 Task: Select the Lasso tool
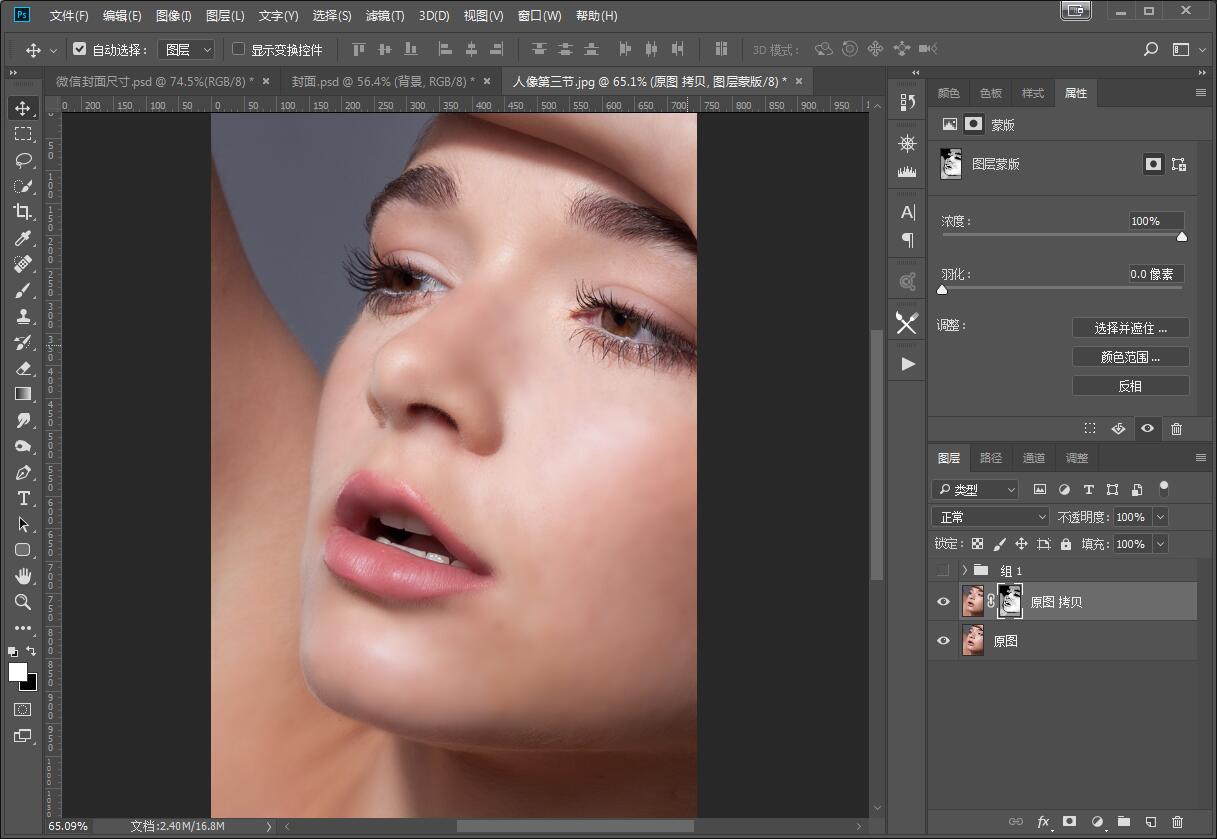pos(23,160)
